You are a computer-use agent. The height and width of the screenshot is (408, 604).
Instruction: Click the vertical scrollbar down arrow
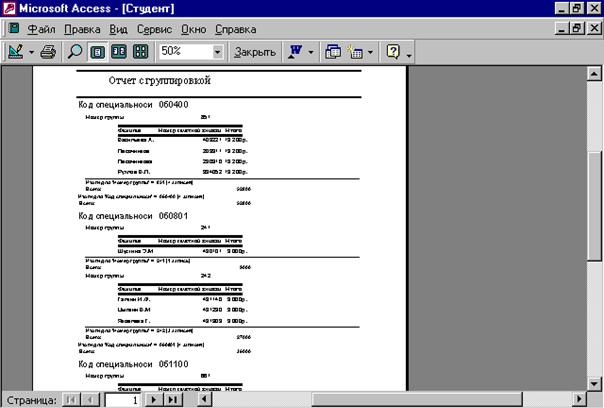coord(595,382)
